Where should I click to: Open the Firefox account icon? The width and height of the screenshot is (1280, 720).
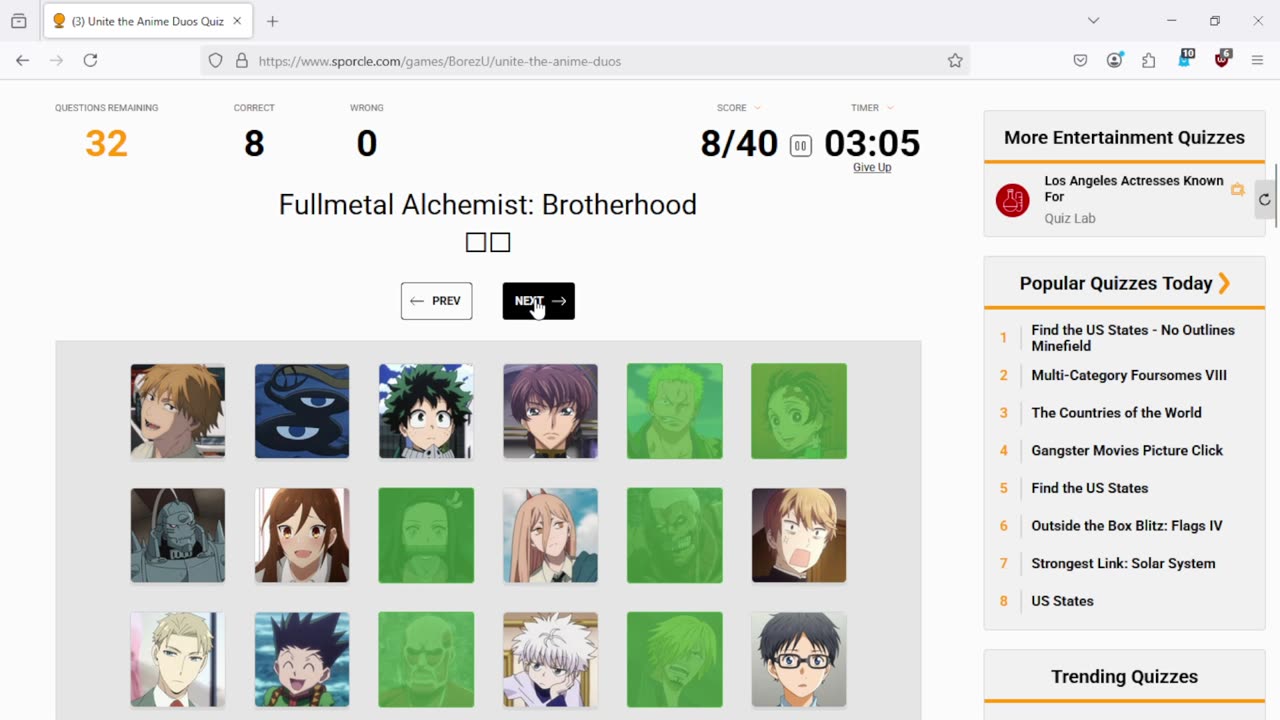tap(1114, 61)
